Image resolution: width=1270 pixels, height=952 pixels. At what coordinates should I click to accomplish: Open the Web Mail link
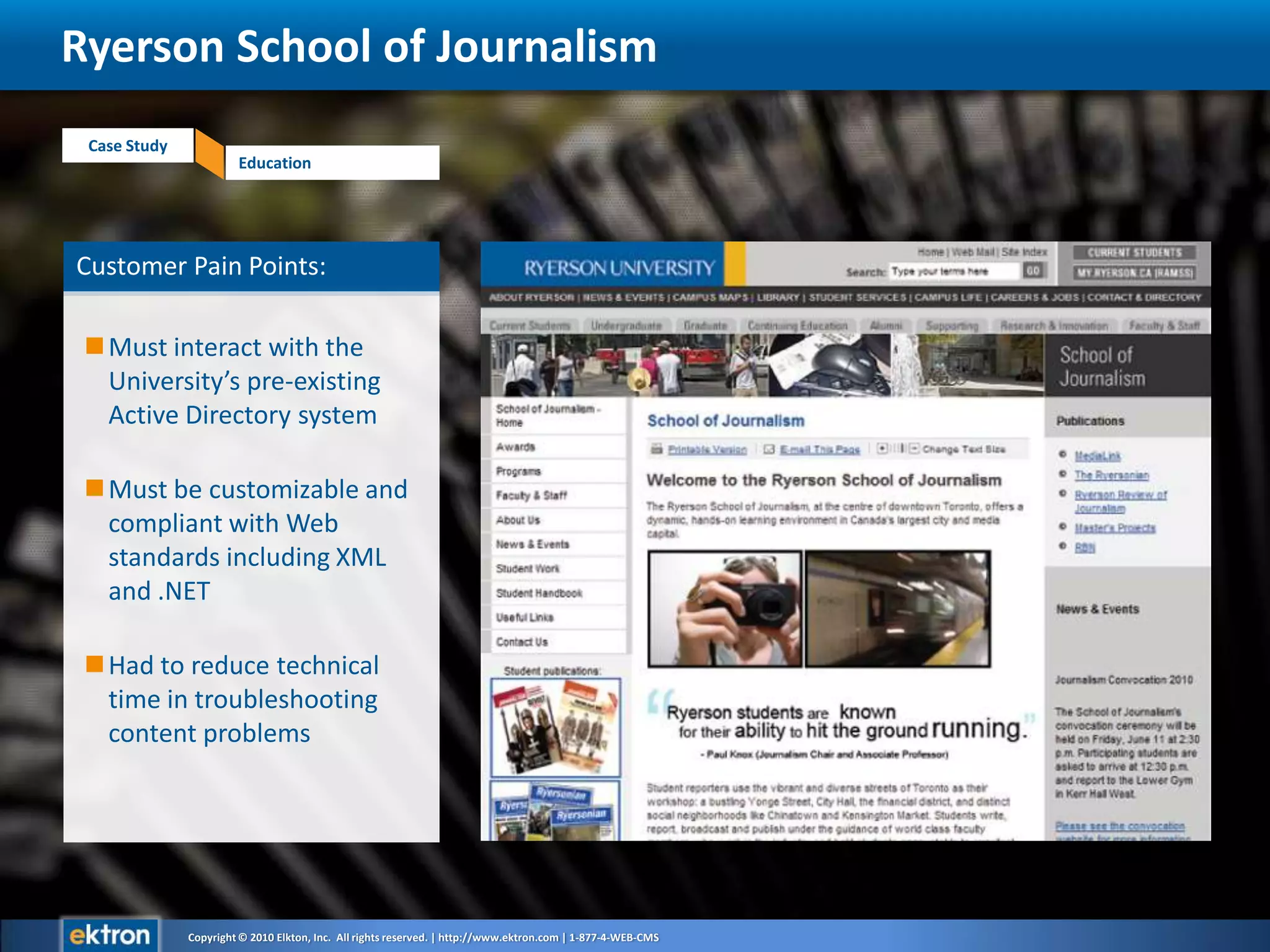(973, 252)
